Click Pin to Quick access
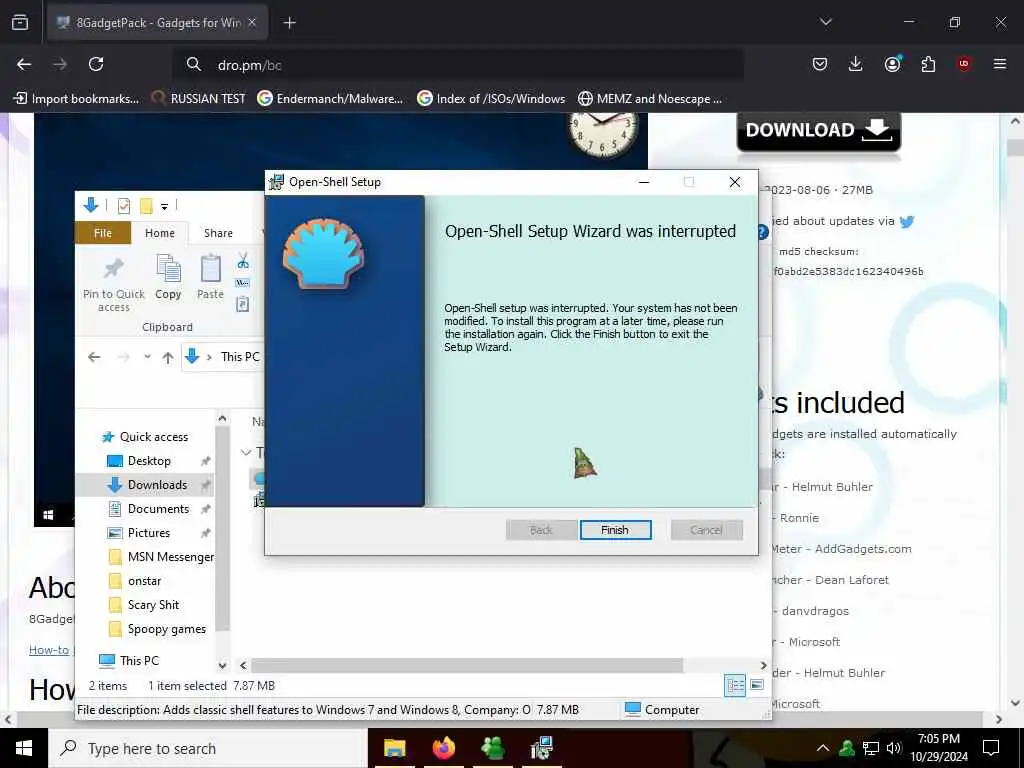Viewport: 1024px width, 768px height. [114, 285]
